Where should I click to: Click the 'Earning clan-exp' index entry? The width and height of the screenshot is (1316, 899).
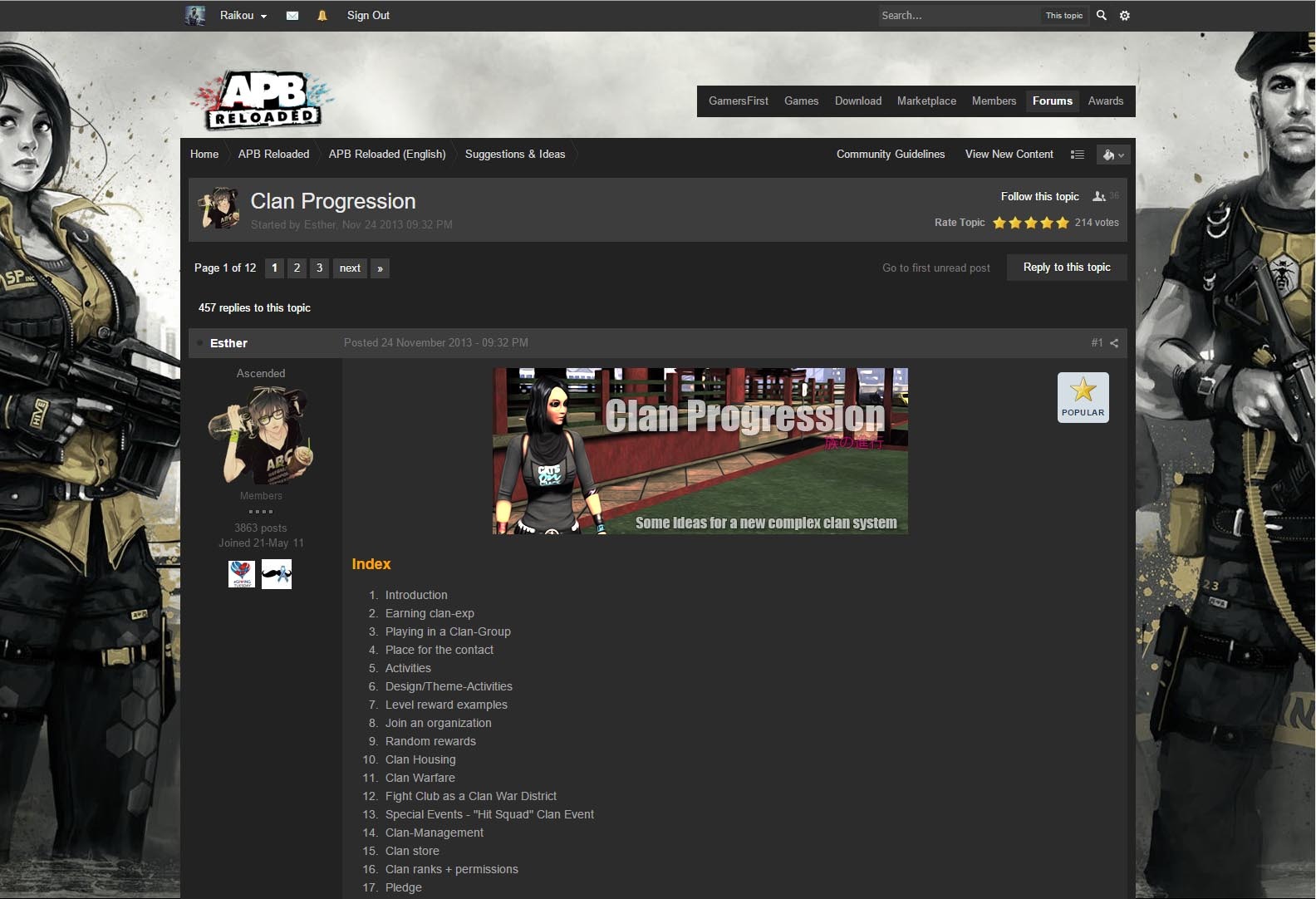[430, 613]
